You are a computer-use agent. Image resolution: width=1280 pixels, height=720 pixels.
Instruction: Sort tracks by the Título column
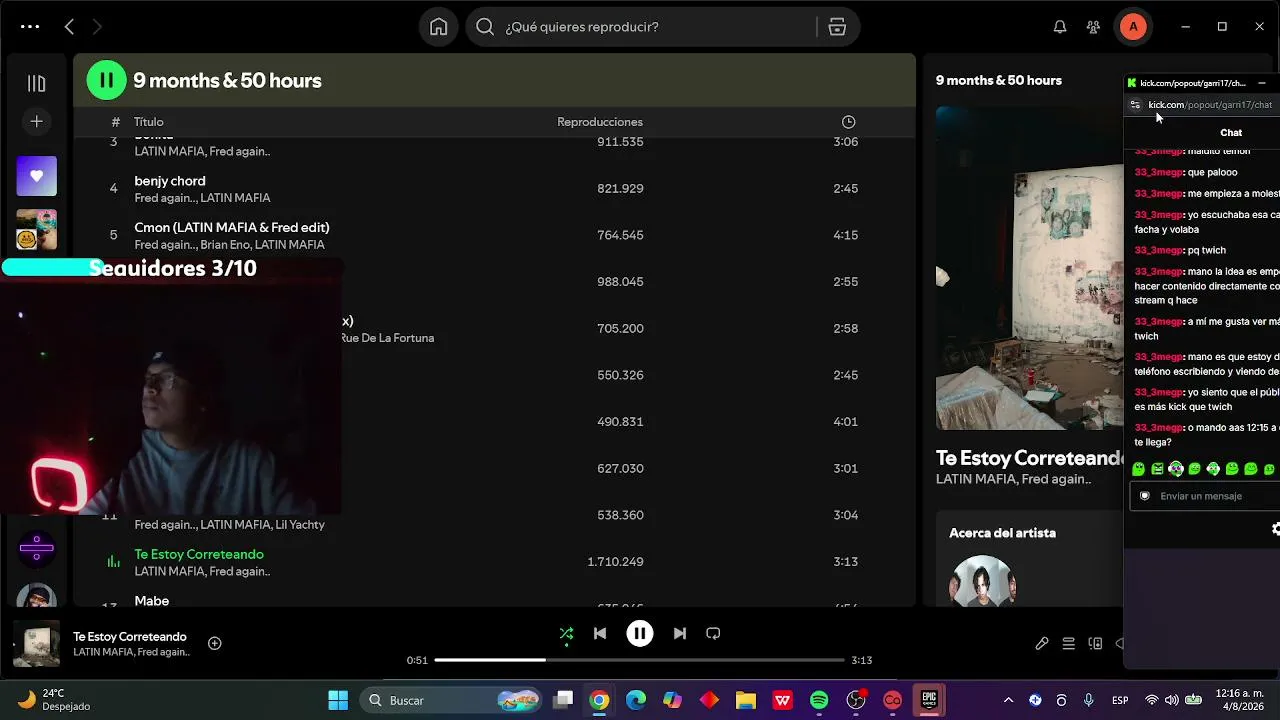point(149,122)
